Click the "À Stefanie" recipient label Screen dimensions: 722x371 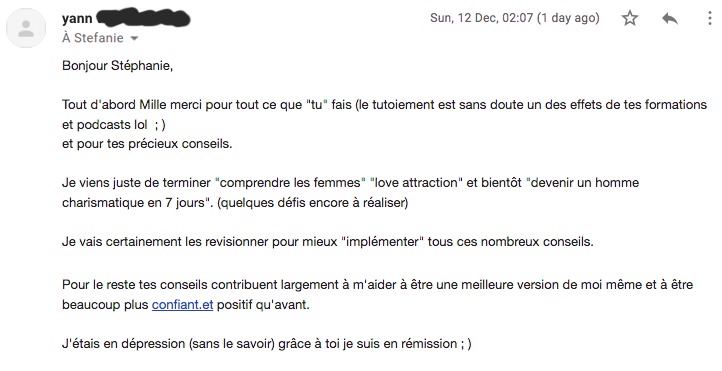[x=93, y=38]
